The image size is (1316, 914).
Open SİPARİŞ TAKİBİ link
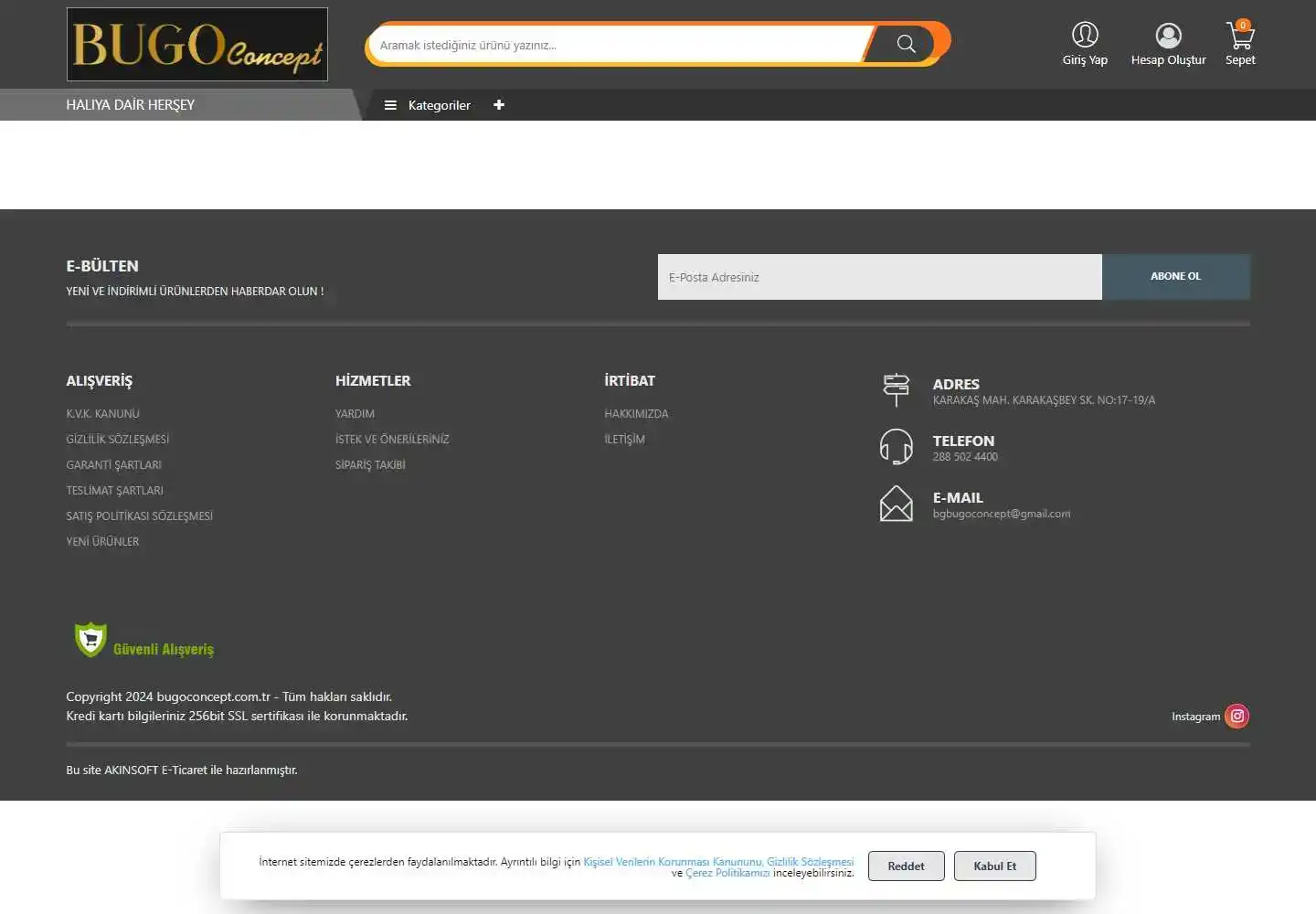(370, 465)
